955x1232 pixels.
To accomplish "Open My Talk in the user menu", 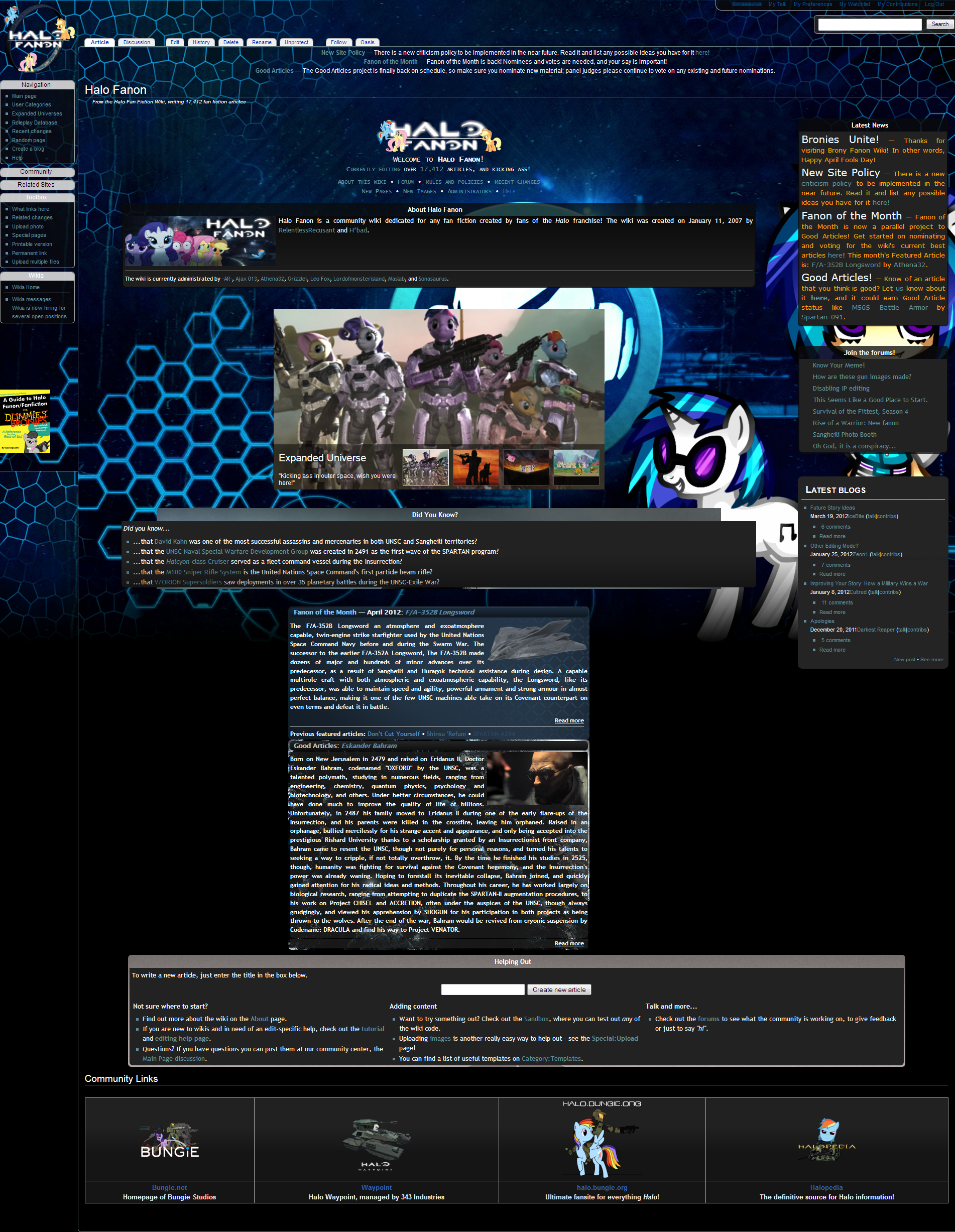I will click(x=777, y=5).
